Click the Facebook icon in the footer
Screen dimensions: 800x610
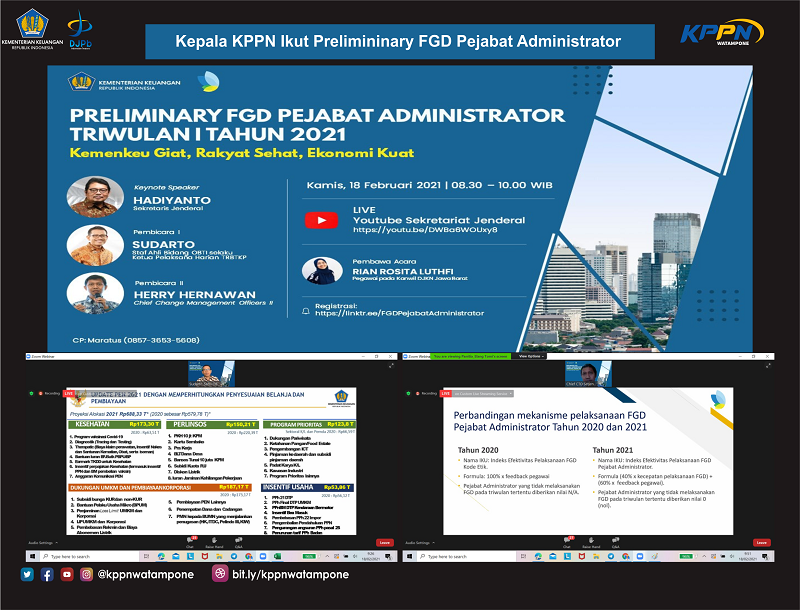[x=47, y=575]
